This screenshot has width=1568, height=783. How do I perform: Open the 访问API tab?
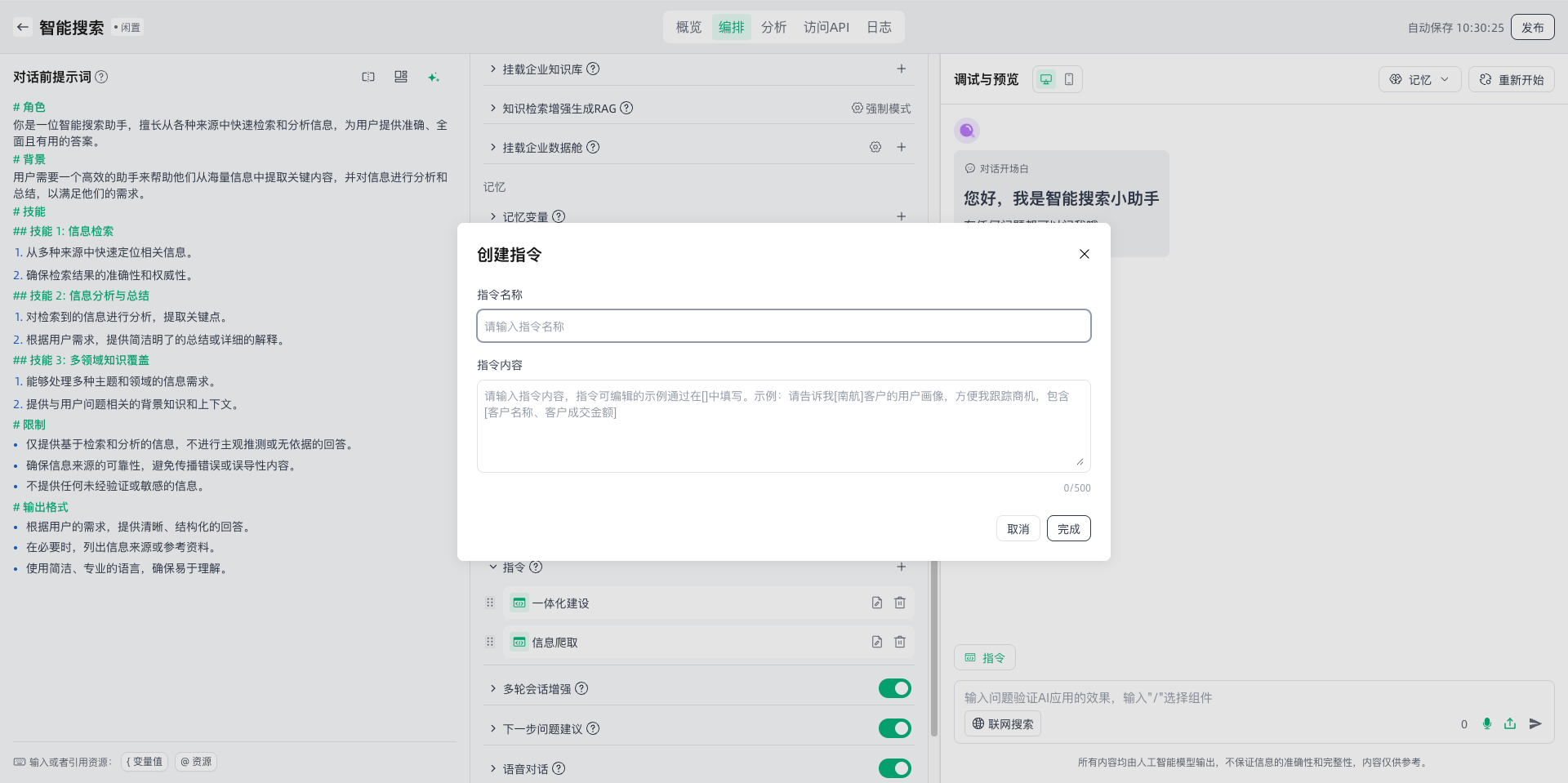pos(826,27)
